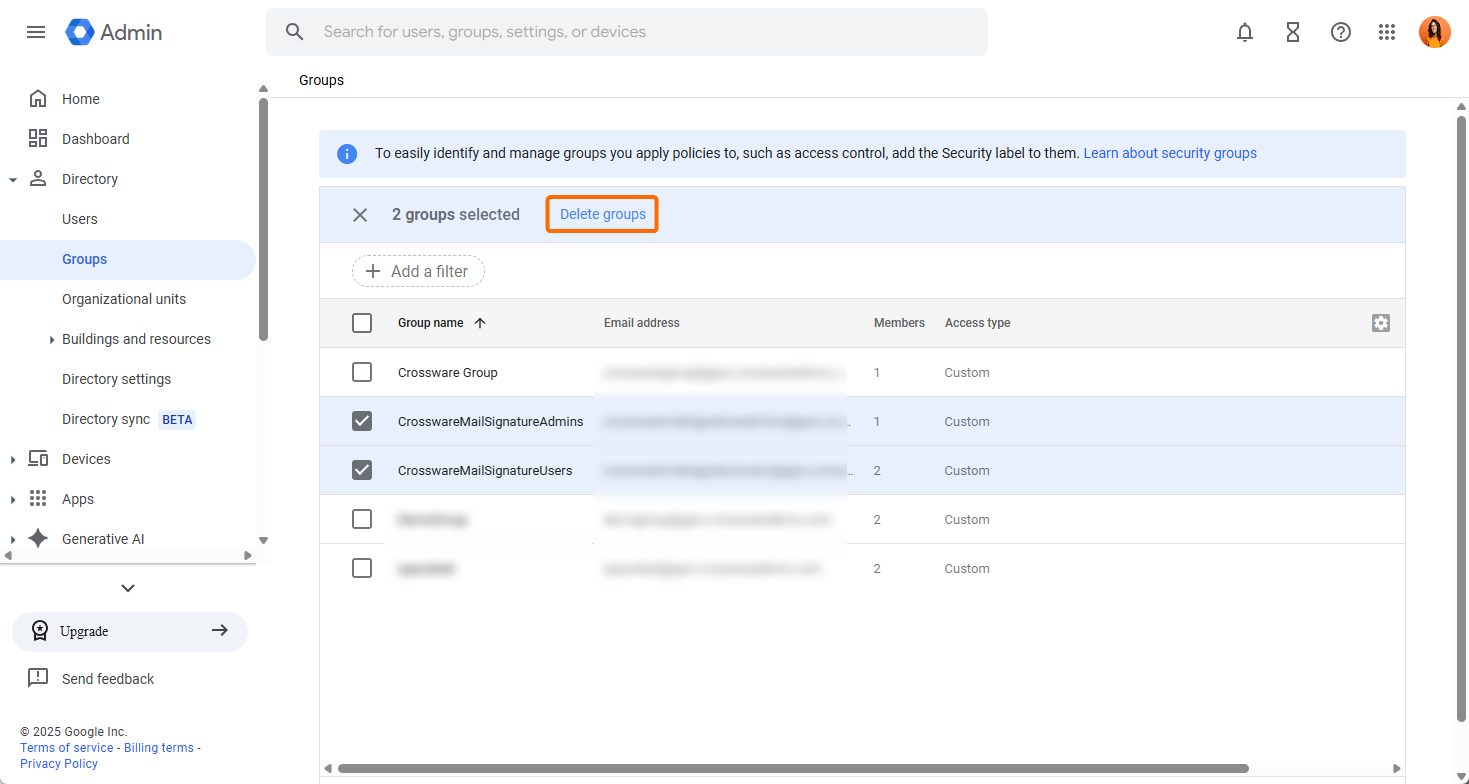This screenshot has height=784, width=1469.
Task: Expand the Buildings and resources arrow
Action: tap(51, 340)
